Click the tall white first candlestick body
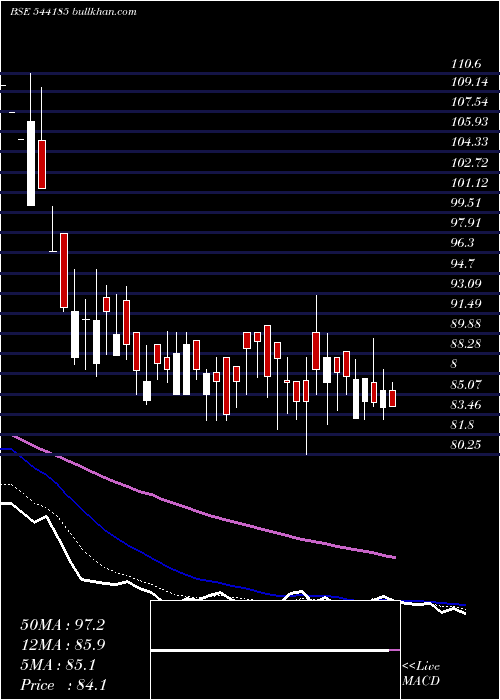The height and width of the screenshot is (700, 500). click(x=31, y=163)
